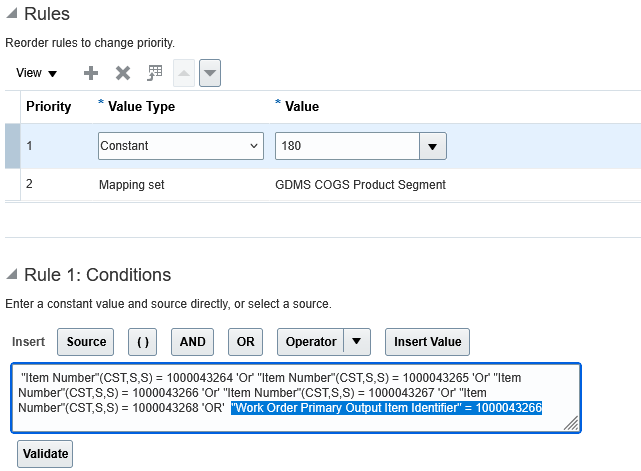
Task: Expand the Value 180 dropdown arrow
Action: click(x=432, y=146)
